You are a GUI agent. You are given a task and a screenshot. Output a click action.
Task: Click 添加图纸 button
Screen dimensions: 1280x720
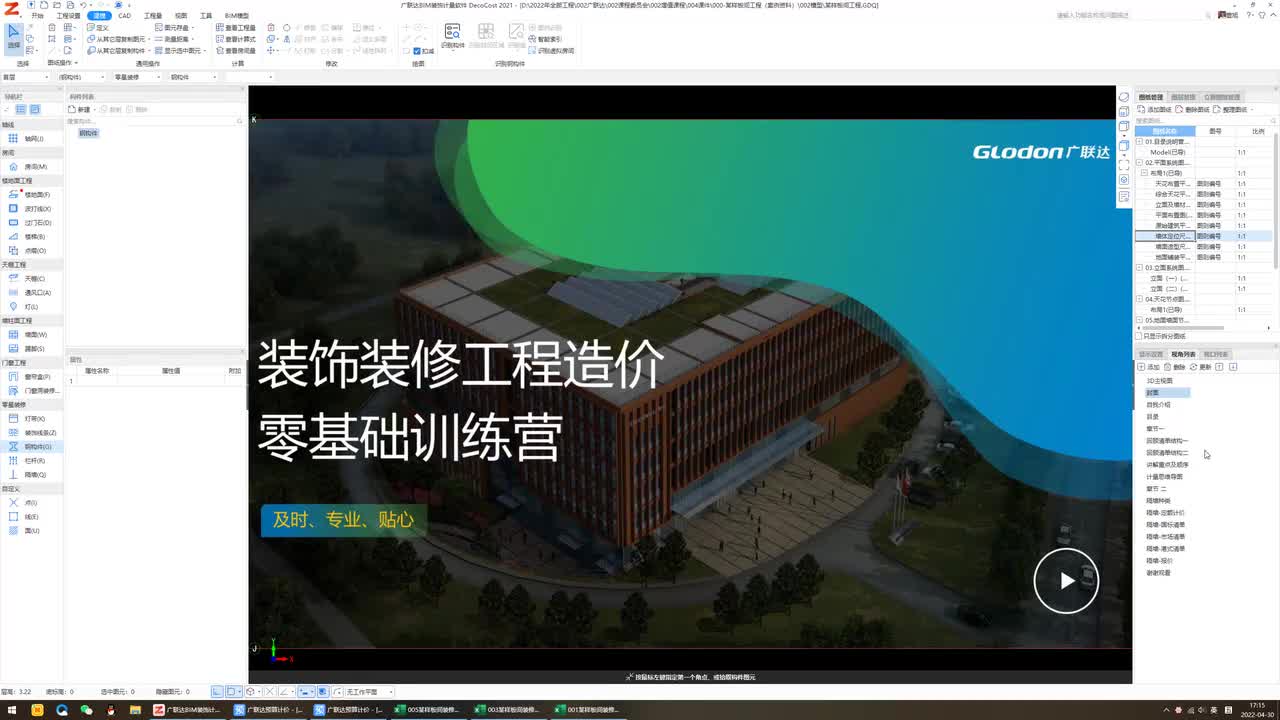(1156, 109)
